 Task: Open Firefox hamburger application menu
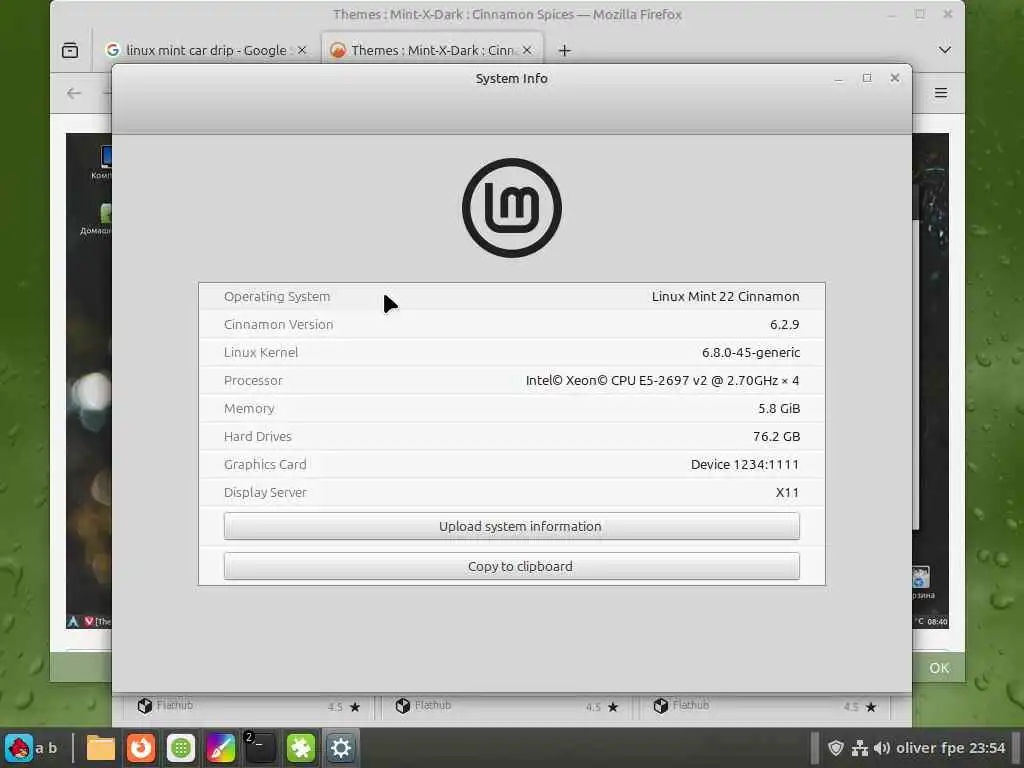coord(940,93)
